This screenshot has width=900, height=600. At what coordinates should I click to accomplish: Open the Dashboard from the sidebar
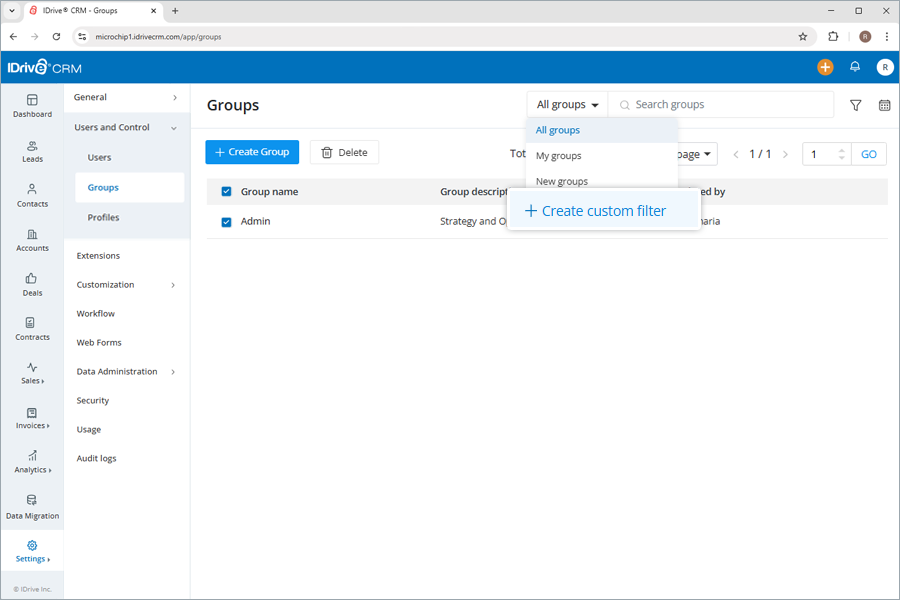[32, 106]
